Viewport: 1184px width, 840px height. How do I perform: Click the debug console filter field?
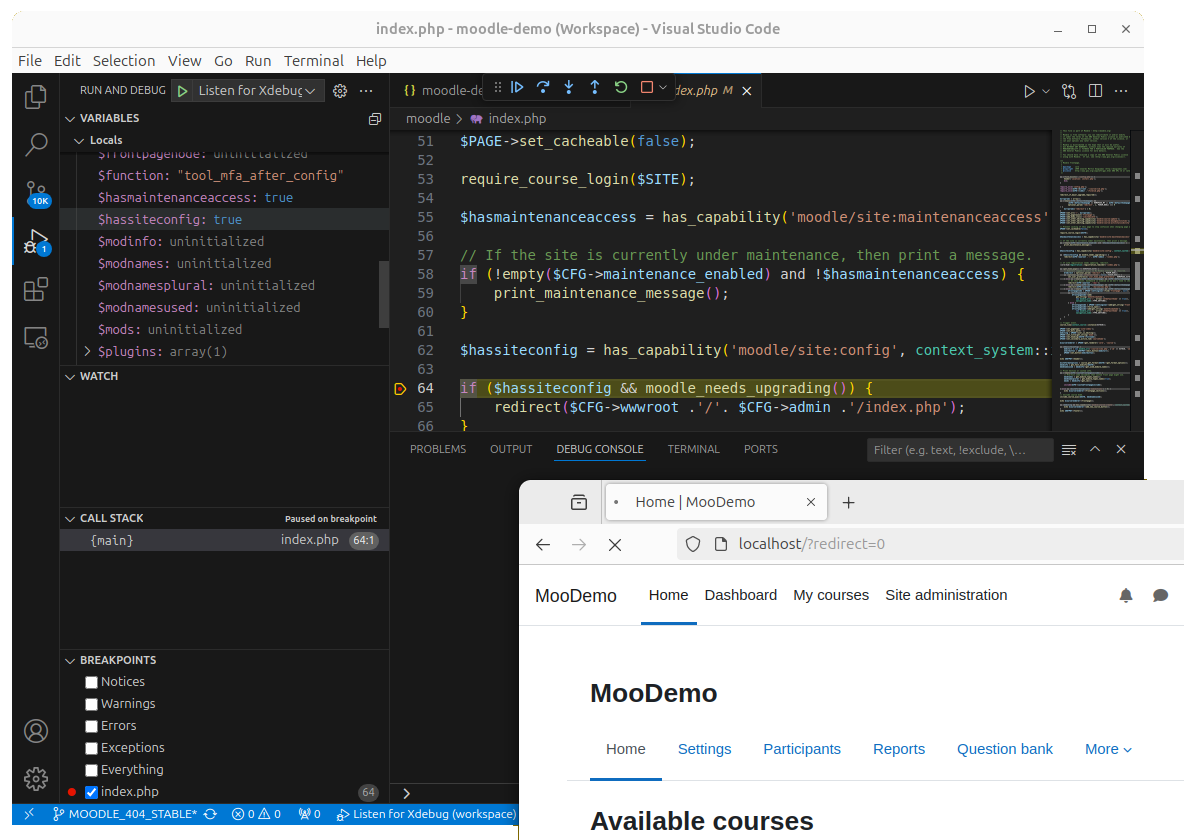click(960, 449)
